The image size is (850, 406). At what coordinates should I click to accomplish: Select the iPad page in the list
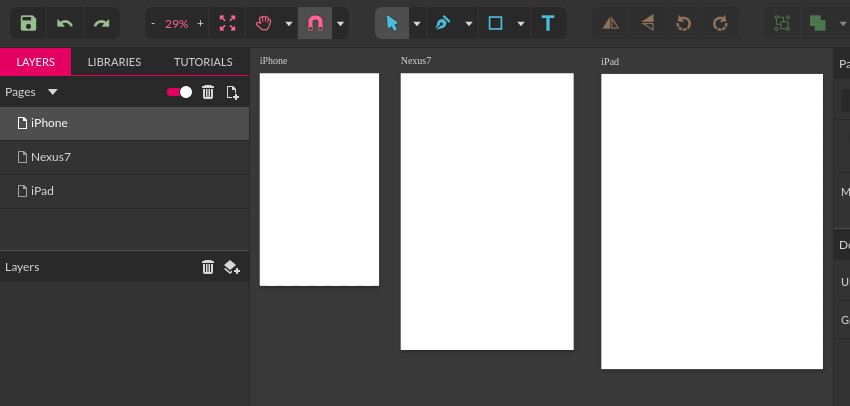pos(125,191)
